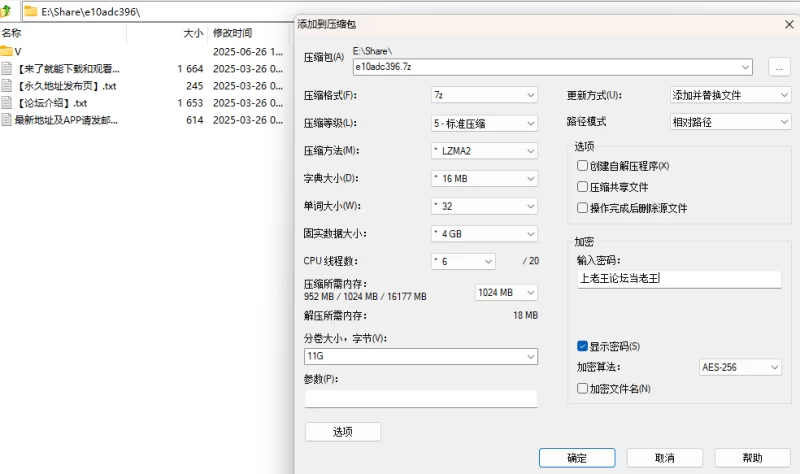The image size is (800, 474).
Task: Open 加密算法 AES-256 dropdown
Action: click(740, 367)
